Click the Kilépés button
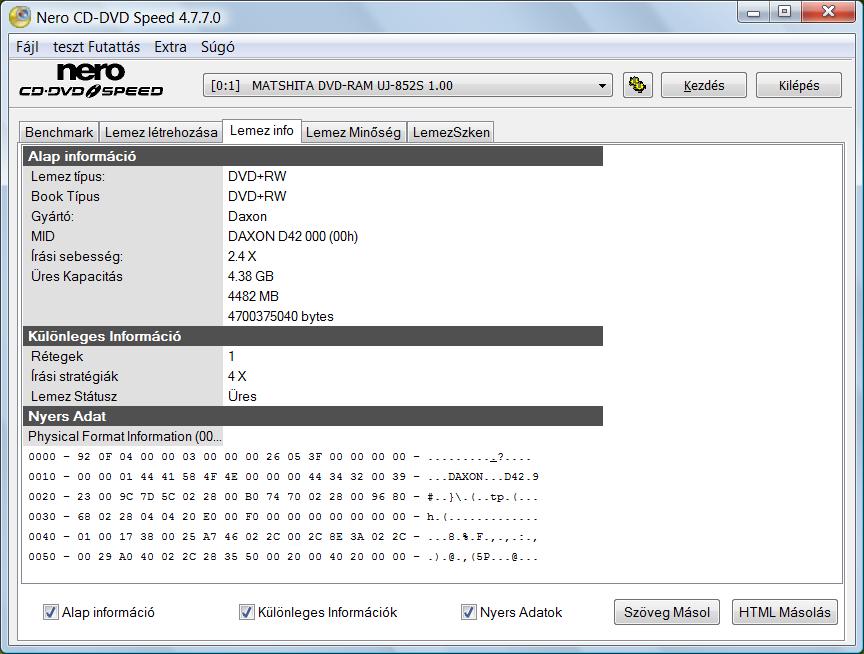The image size is (864, 654). [799, 85]
